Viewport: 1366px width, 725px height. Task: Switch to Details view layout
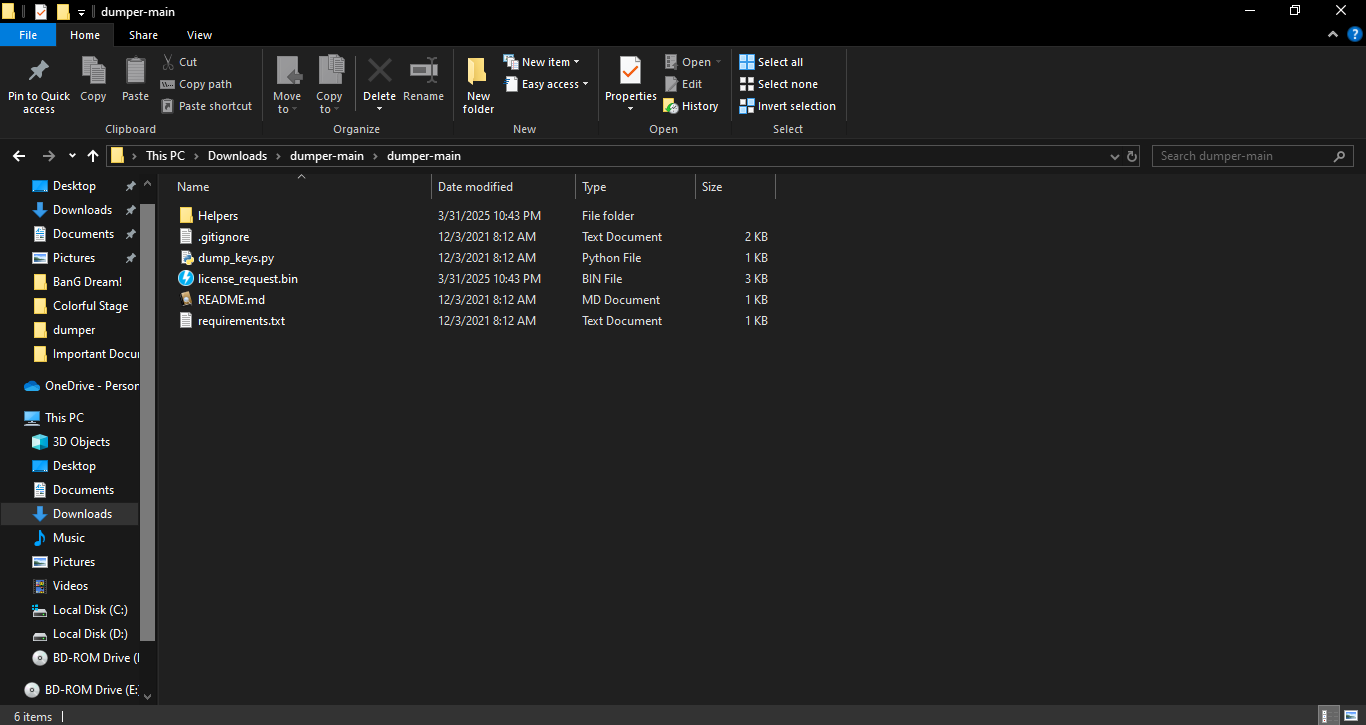click(x=1326, y=716)
